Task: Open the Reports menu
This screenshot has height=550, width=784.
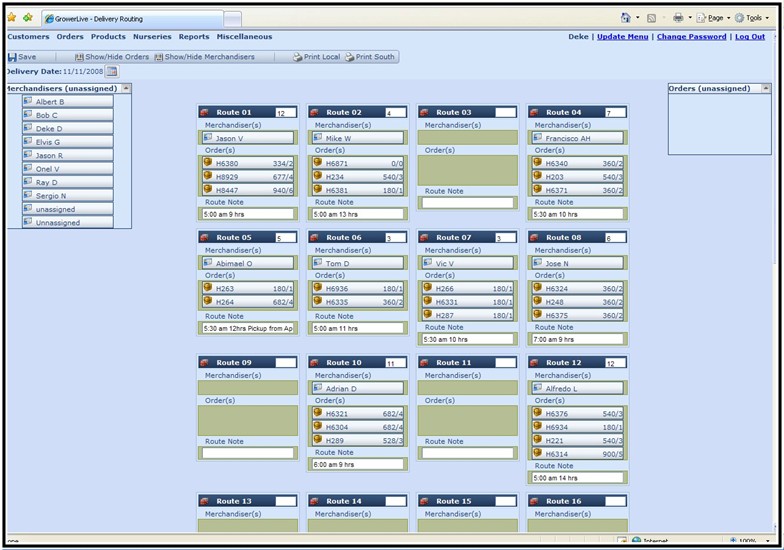Action: (194, 36)
